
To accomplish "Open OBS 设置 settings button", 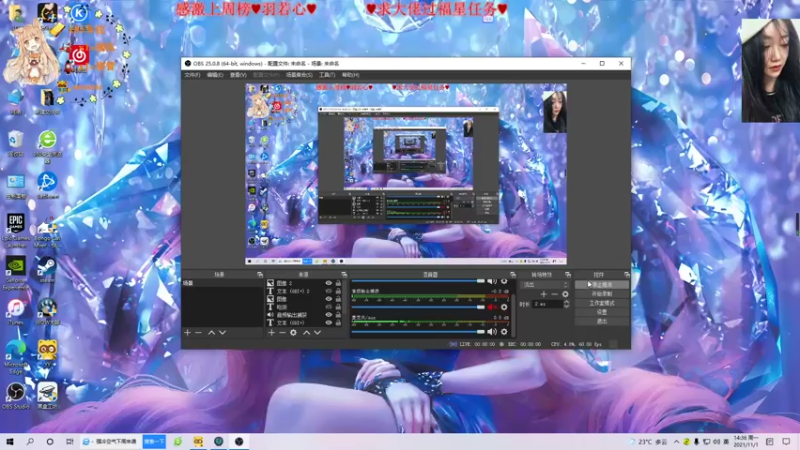I will [602, 312].
